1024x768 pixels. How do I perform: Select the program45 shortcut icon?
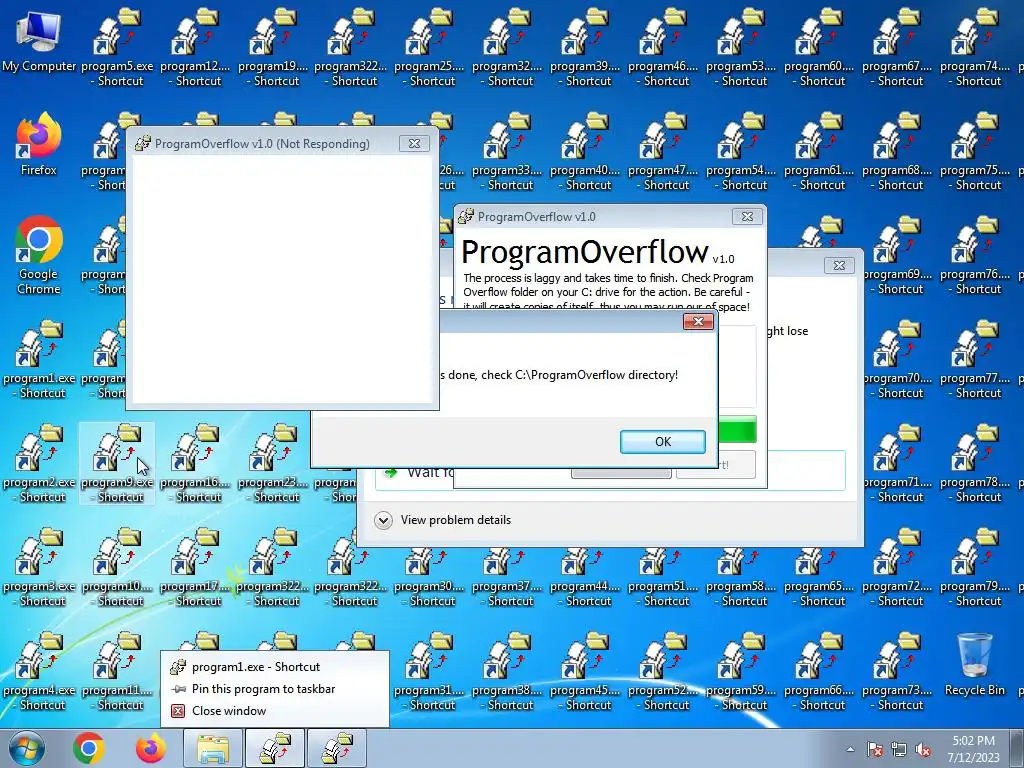[x=585, y=671]
